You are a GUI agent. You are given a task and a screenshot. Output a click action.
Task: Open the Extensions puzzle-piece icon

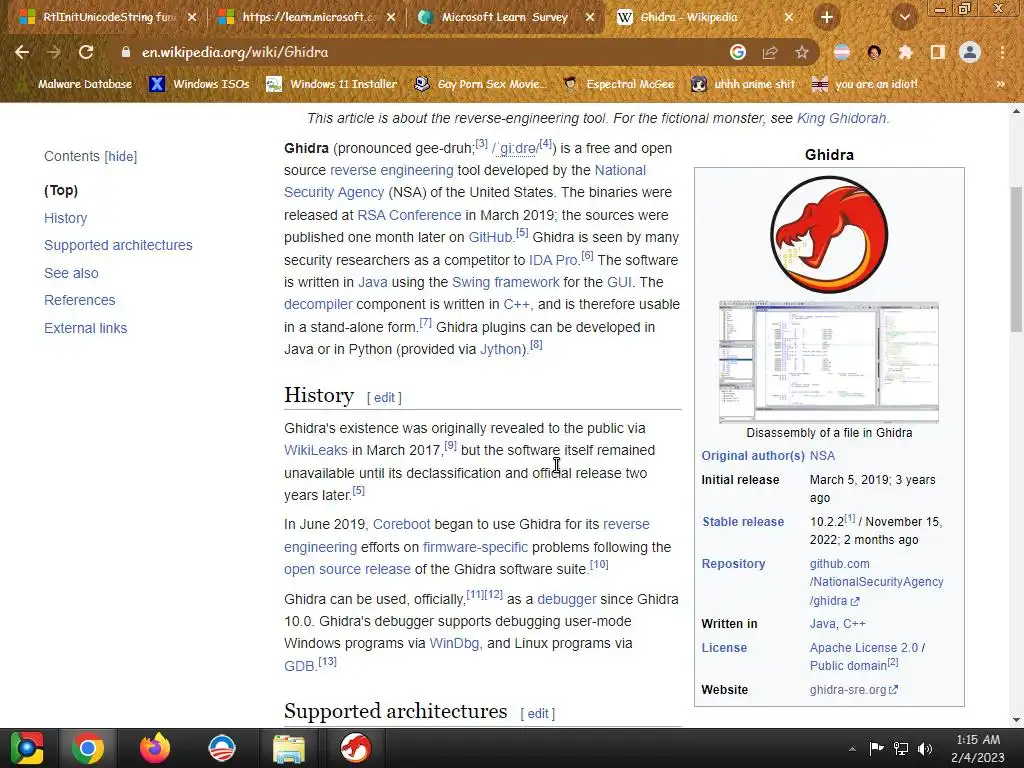[x=905, y=52]
